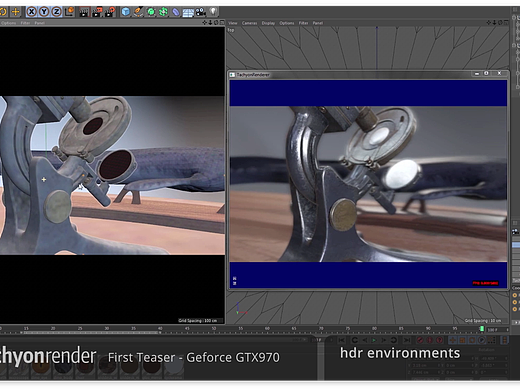
Task: Click left viewport zoom-camera icon
Action: [x=210, y=23]
